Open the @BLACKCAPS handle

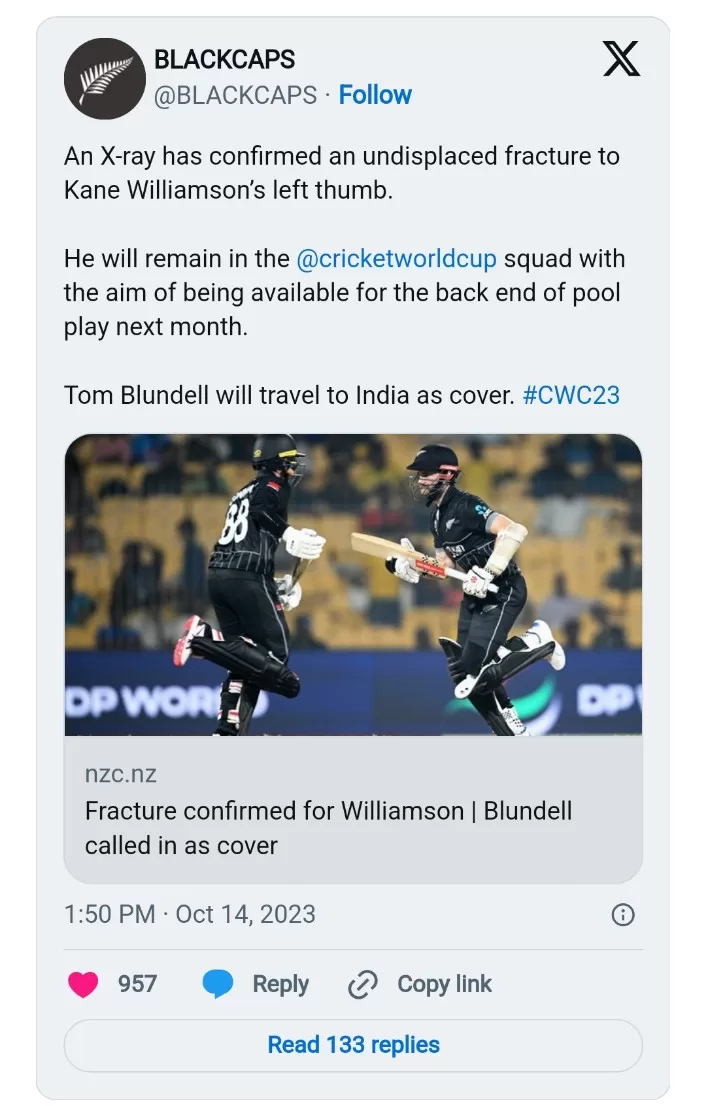click(236, 95)
